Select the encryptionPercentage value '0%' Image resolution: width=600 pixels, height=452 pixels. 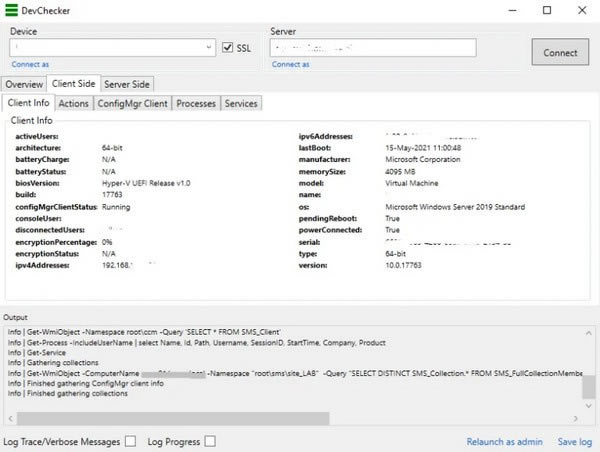pos(107,242)
